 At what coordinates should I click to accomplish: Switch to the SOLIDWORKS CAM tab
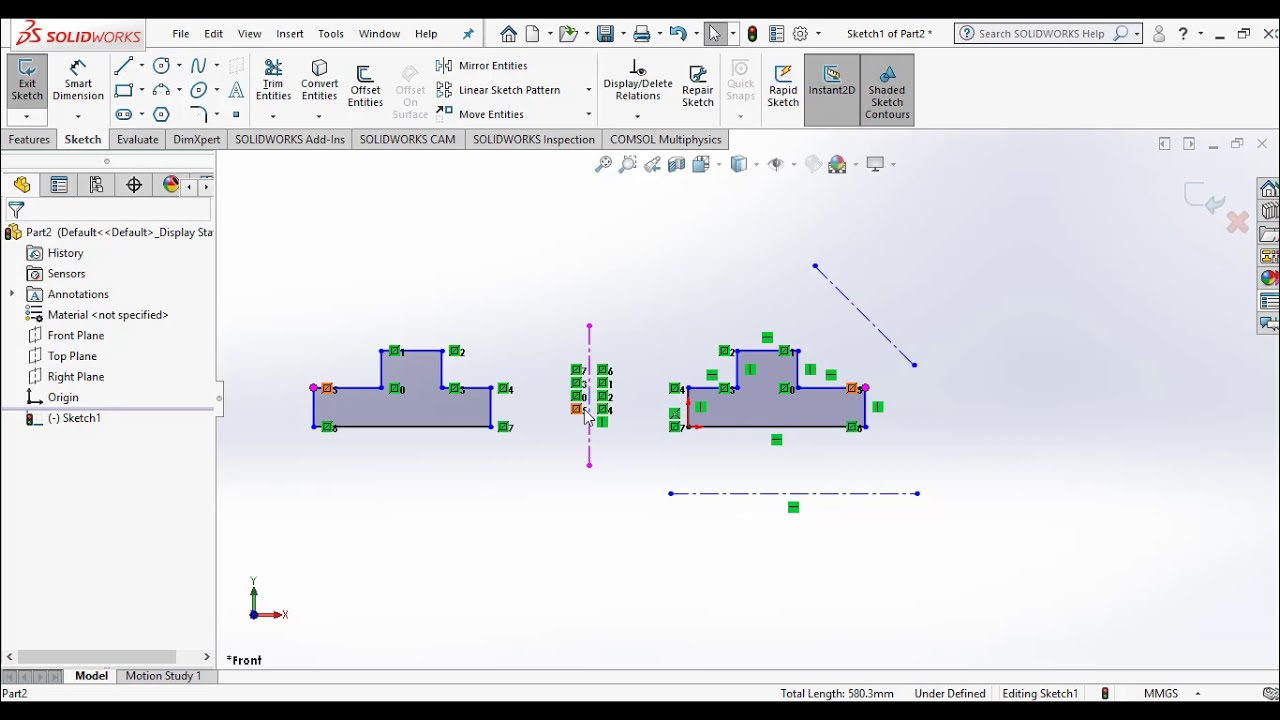(407, 140)
